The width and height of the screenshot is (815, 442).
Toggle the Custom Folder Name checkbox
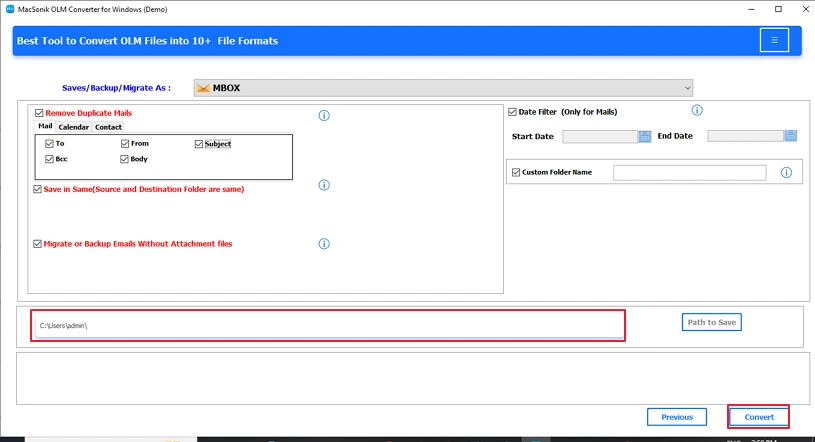click(516, 173)
